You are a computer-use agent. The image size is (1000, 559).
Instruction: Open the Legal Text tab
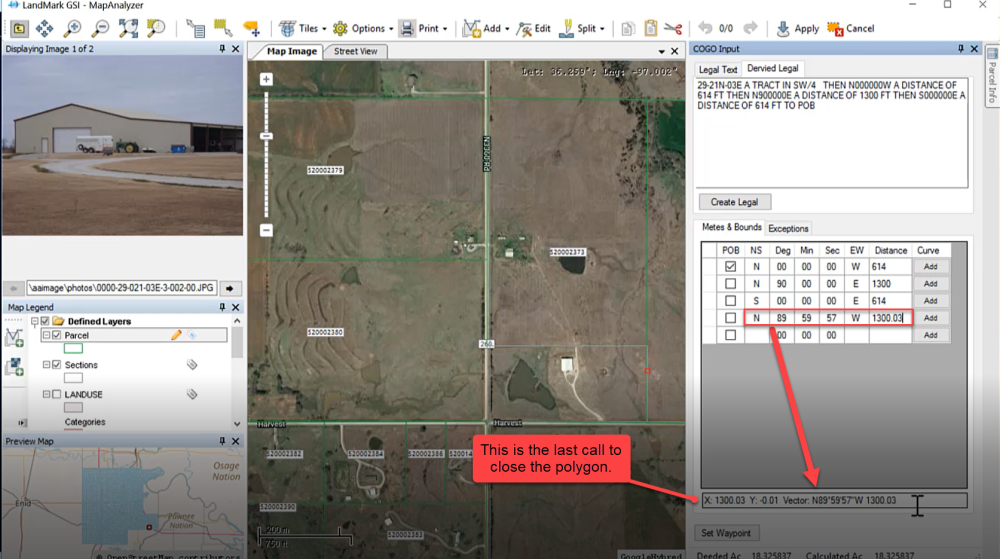pos(717,69)
